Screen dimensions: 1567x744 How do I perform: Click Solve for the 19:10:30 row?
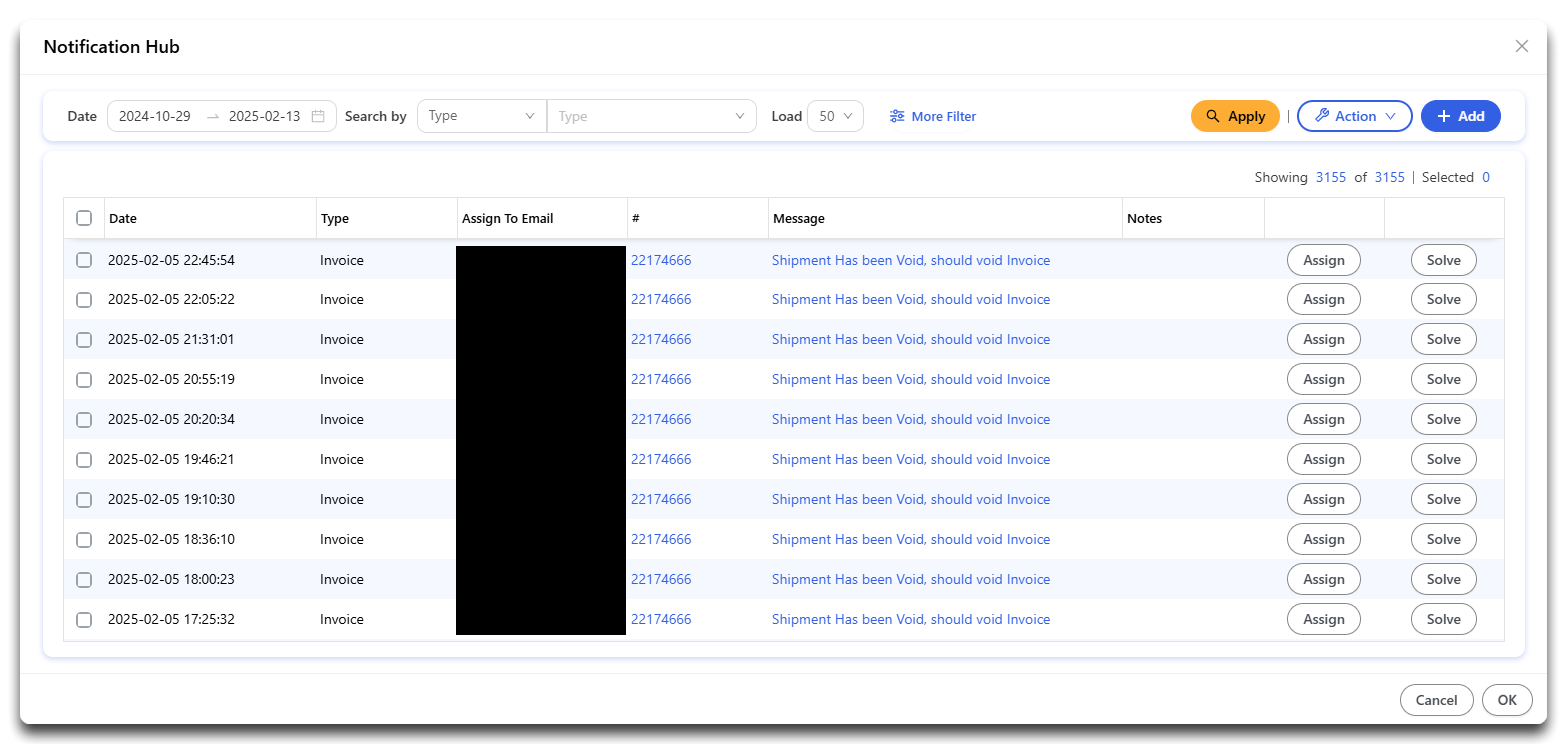1444,499
